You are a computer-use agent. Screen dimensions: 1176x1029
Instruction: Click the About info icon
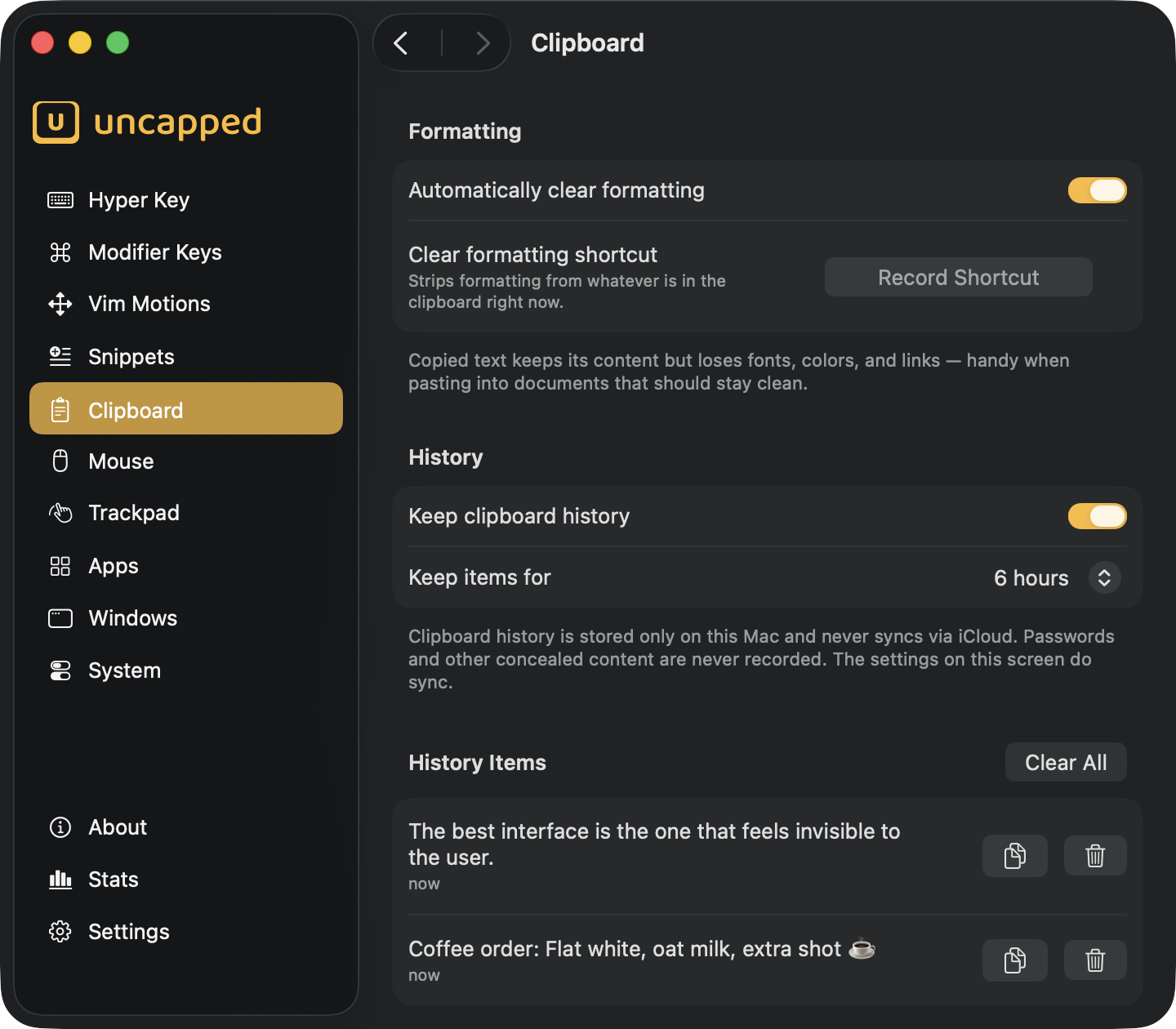pyautogui.click(x=60, y=827)
